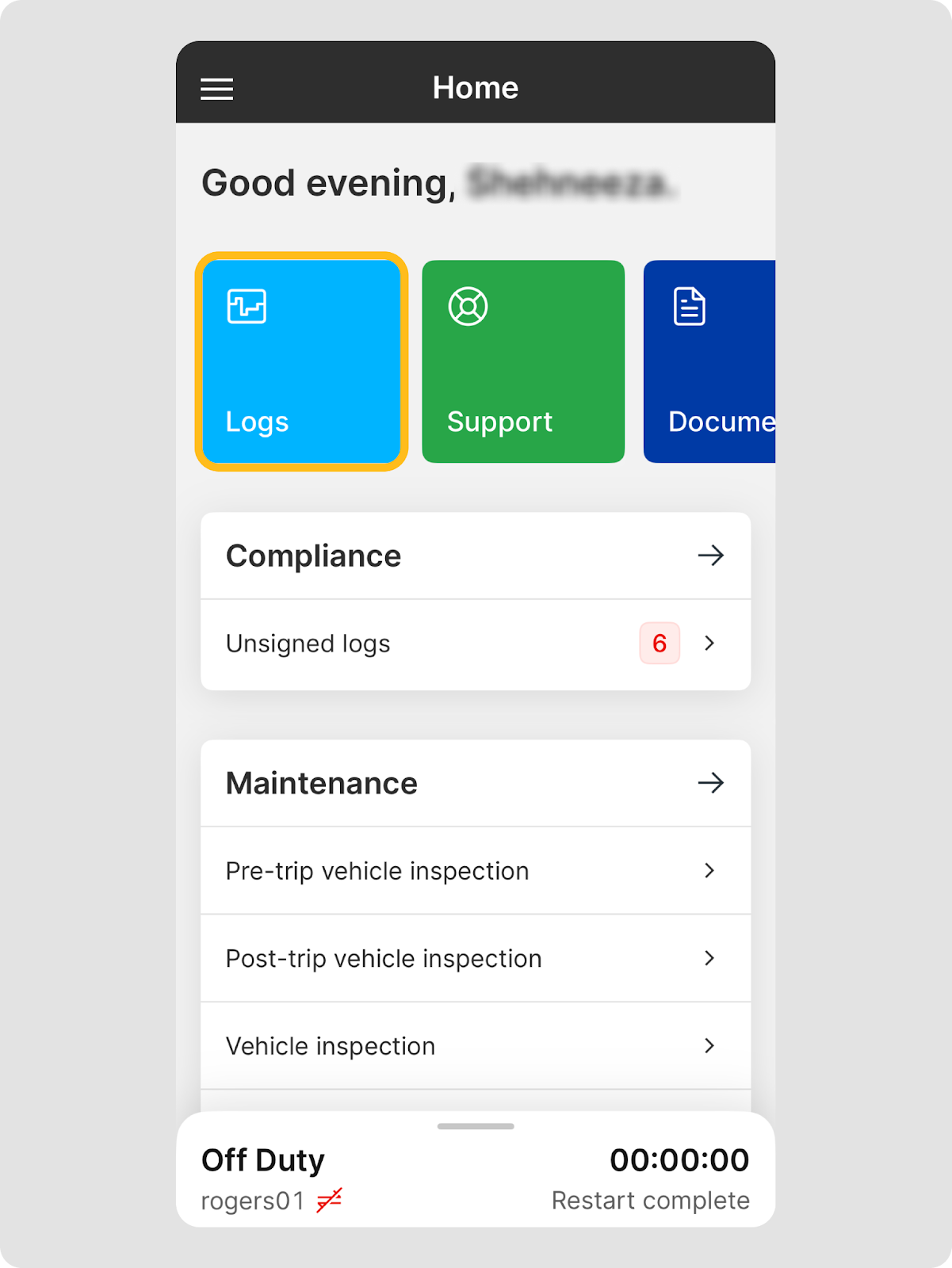Viewport: 952px width, 1268px height.
Task: Open the Documents tile label
Action: (x=721, y=422)
